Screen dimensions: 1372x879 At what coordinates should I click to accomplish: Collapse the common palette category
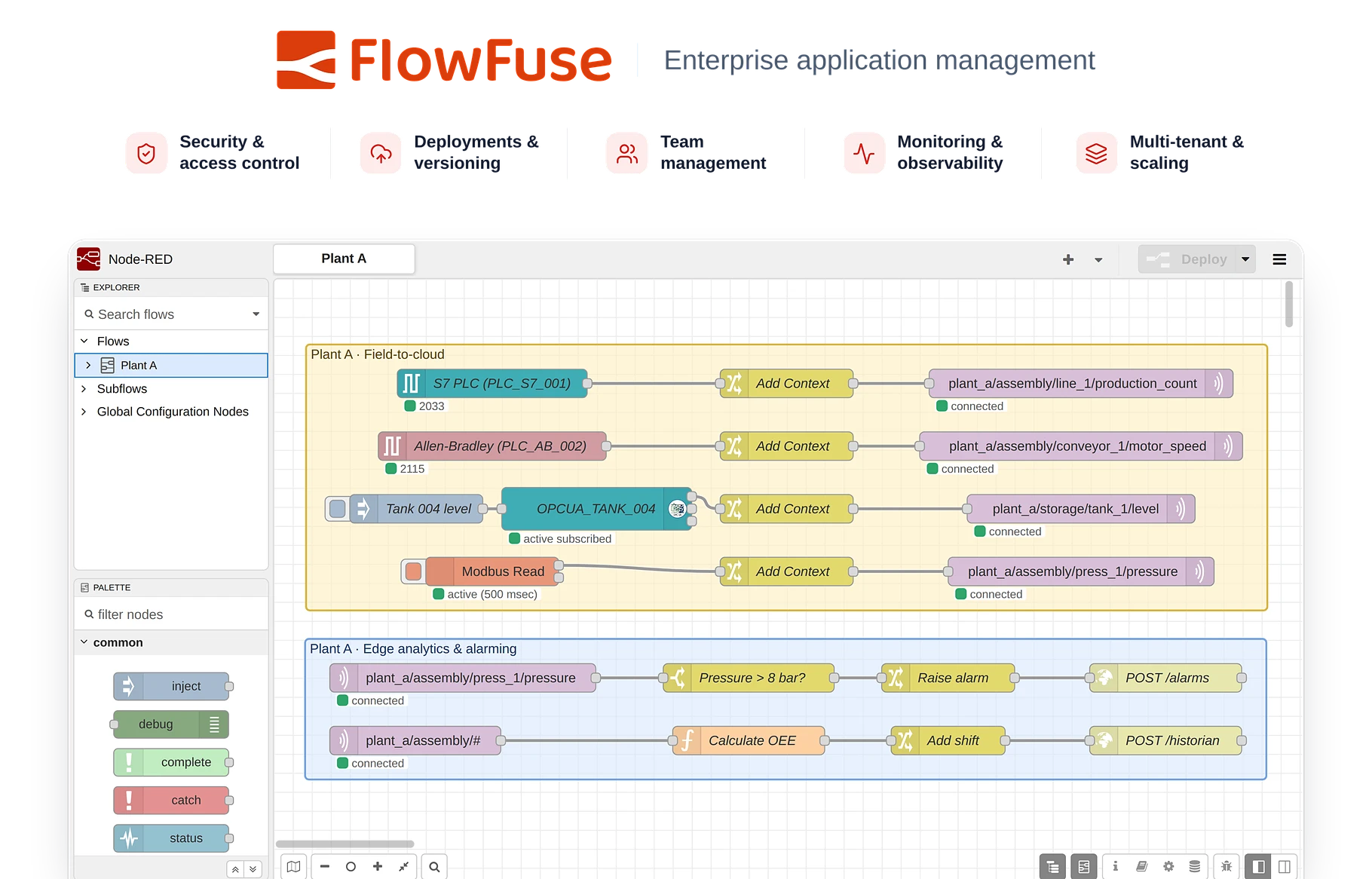[84, 642]
